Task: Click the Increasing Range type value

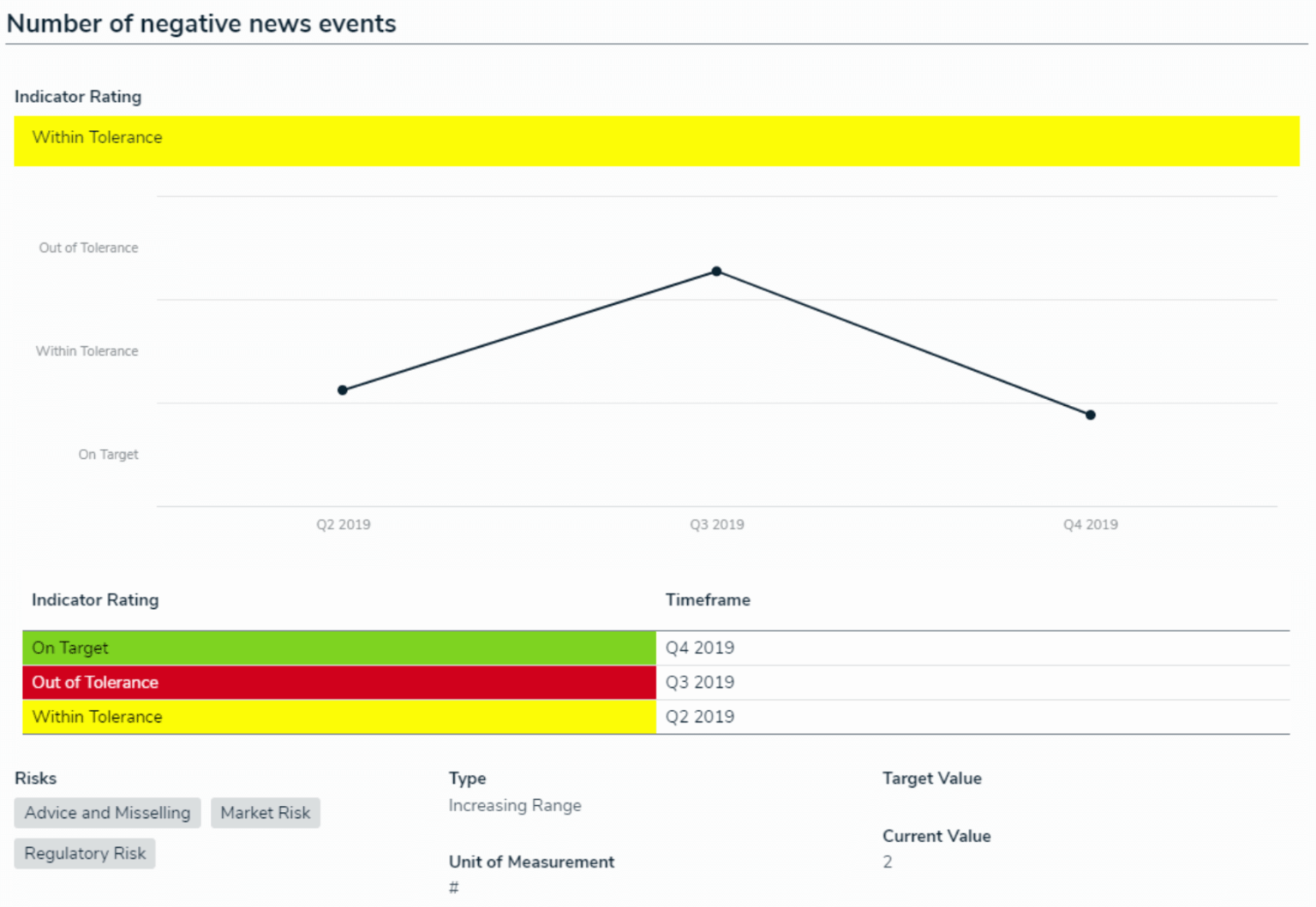Action: coord(515,805)
